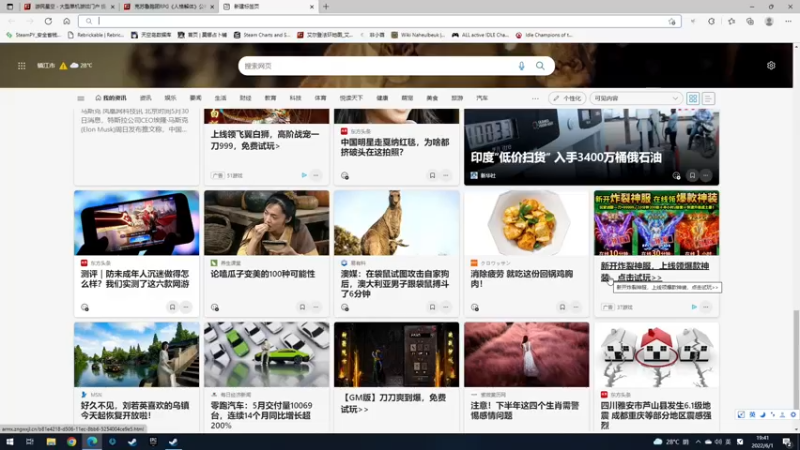Bookmark the 测评 mobile game article
Screen dimensions: 800x450
pyautogui.click(x=172, y=307)
